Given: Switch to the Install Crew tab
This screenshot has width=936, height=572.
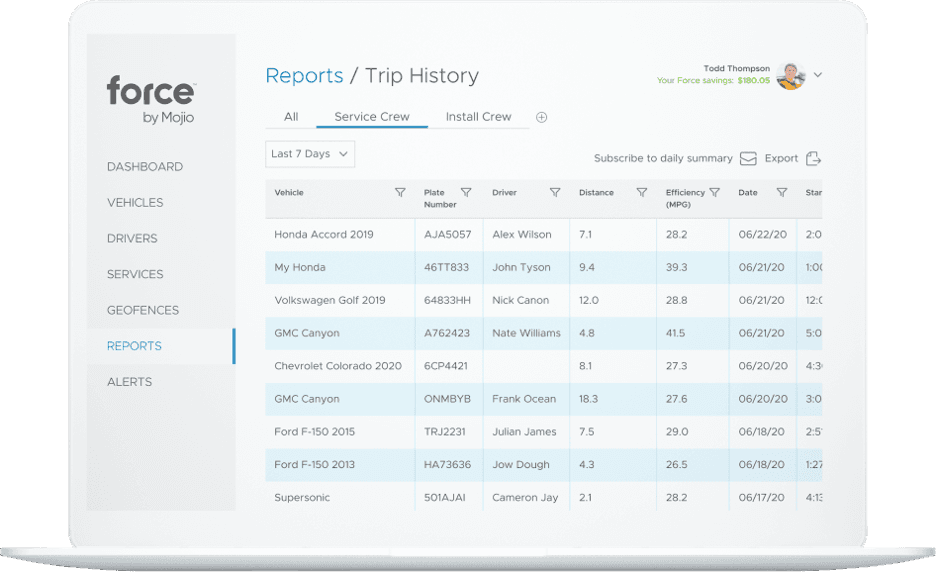Looking at the screenshot, I should click(x=478, y=117).
